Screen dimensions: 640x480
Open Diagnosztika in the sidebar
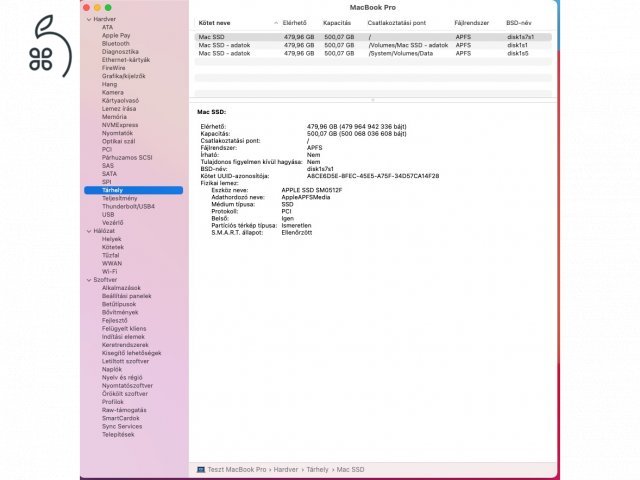pos(120,52)
